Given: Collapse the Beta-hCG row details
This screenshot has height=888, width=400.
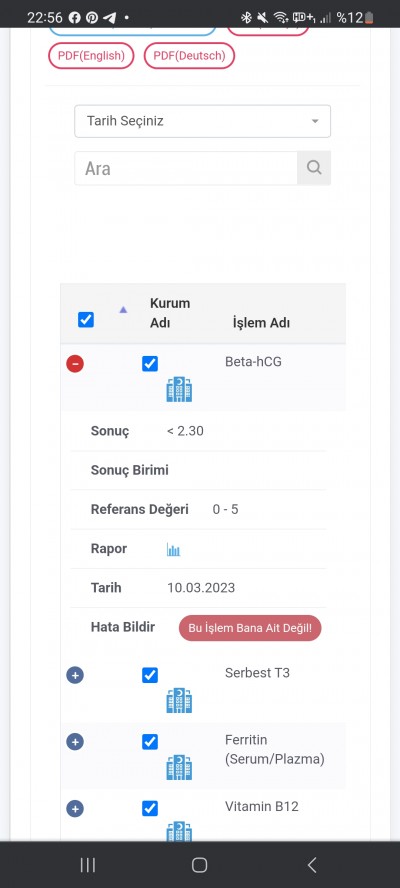Looking at the screenshot, I should pos(75,364).
